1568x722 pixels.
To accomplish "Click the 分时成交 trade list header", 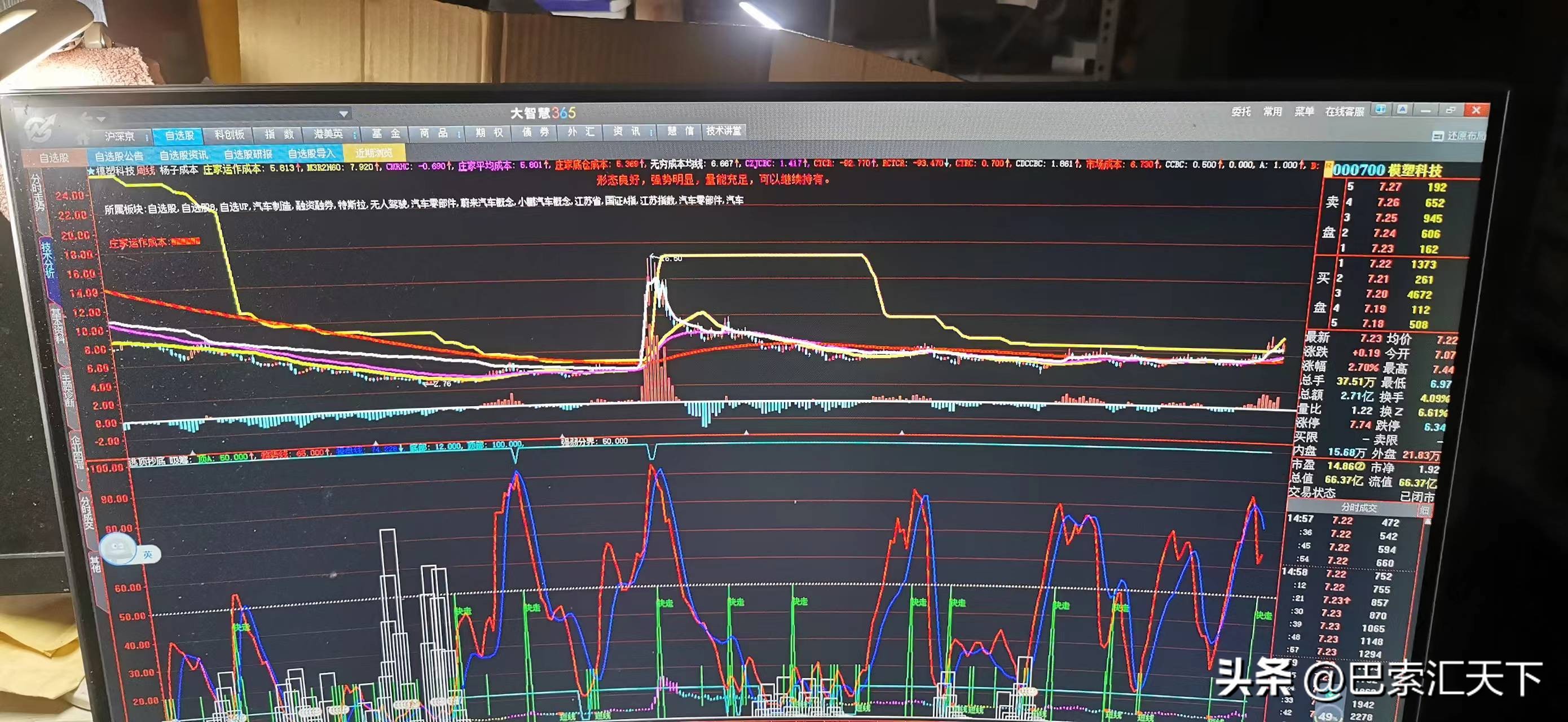I will click(x=1359, y=507).
